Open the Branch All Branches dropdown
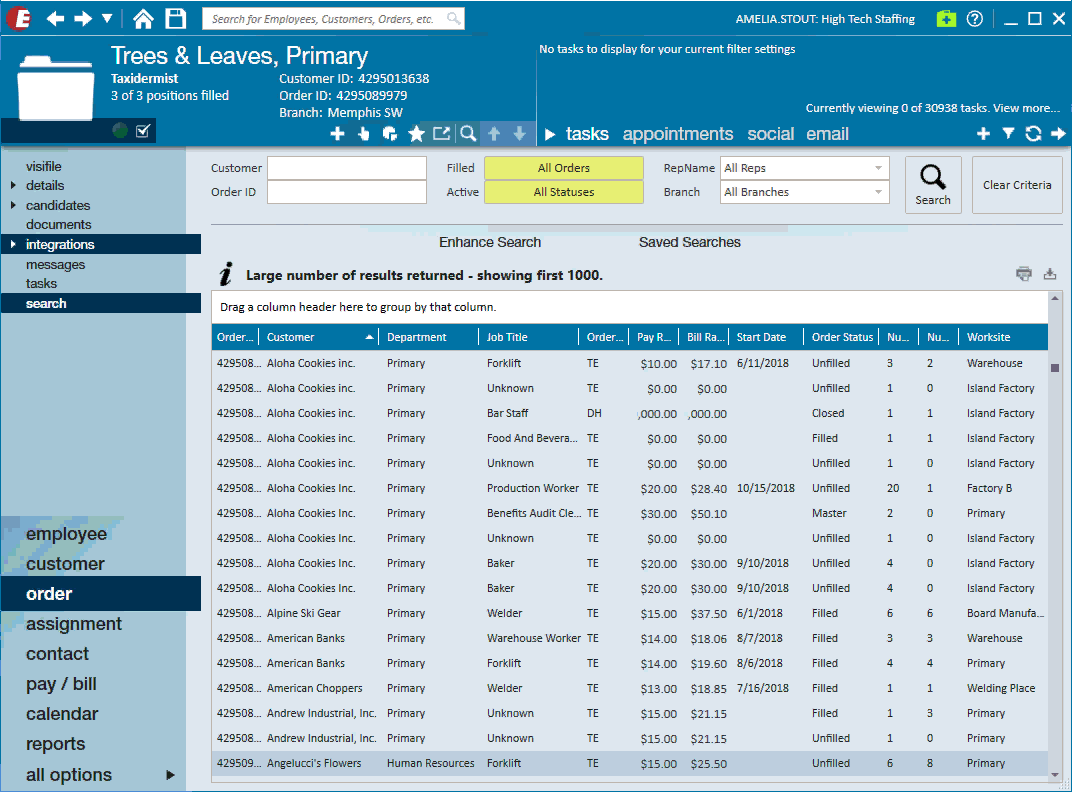The width and height of the screenshot is (1072, 792). click(804, 192)
